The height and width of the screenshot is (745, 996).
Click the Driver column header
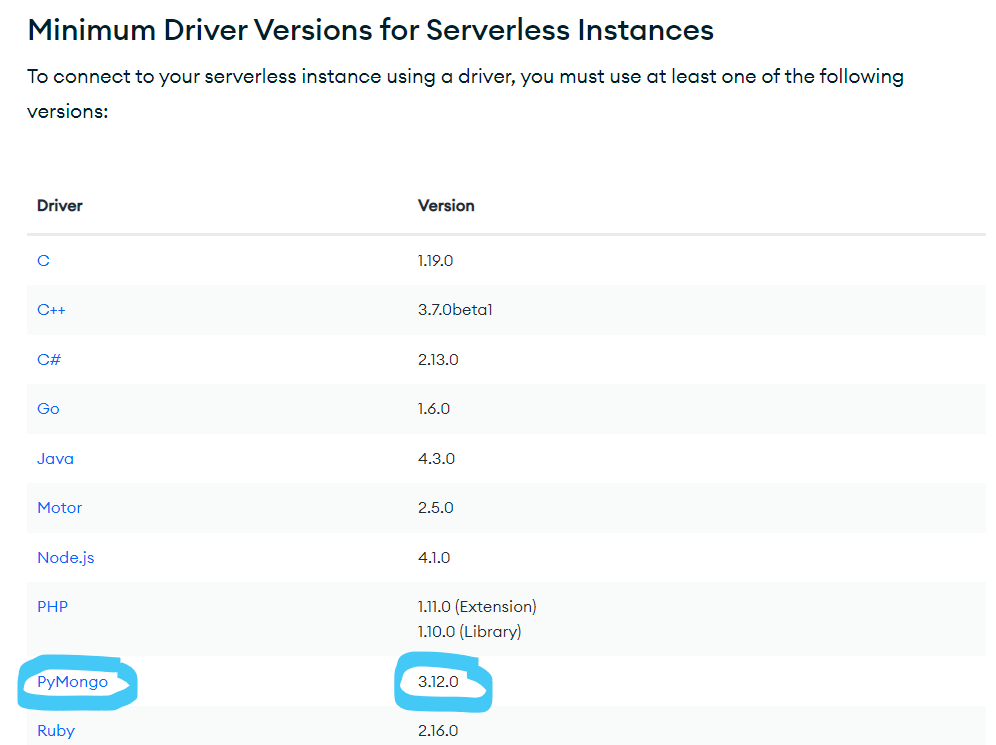tap(59, 206)
